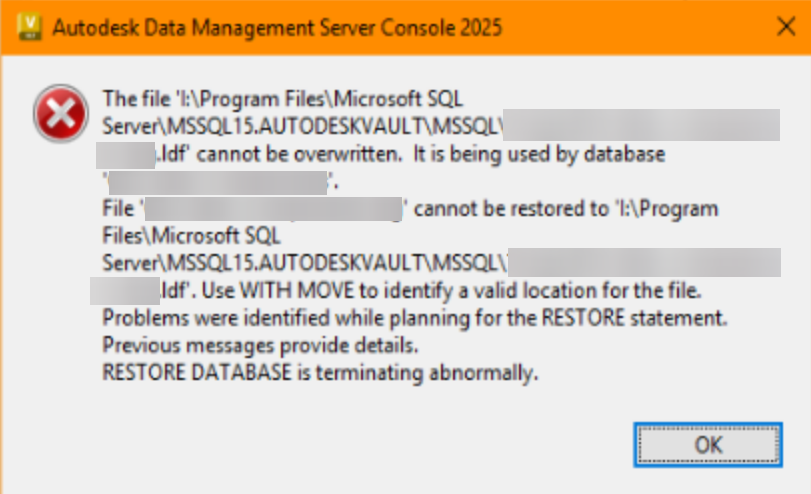Image resolution: width=811 pixels, height=494 pixels.
Task: Click the first MSSQL15.AUTODESKVAULT path line
Action: pyautogui.click(x=300, y=127)
